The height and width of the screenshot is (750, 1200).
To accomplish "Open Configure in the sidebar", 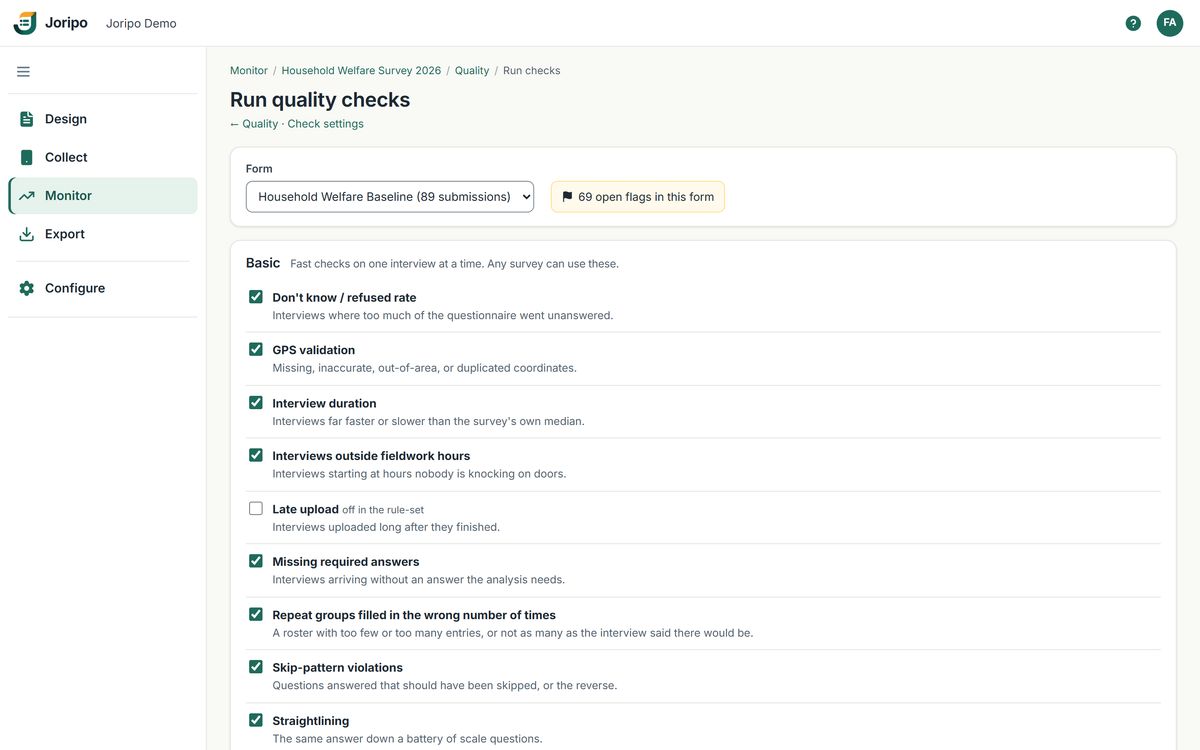I will click(103, 288).
